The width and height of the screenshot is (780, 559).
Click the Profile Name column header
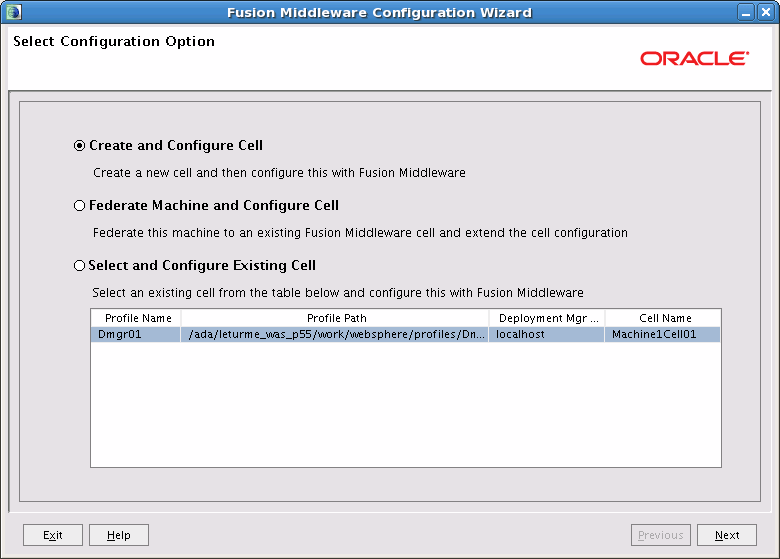click(136, 318)
